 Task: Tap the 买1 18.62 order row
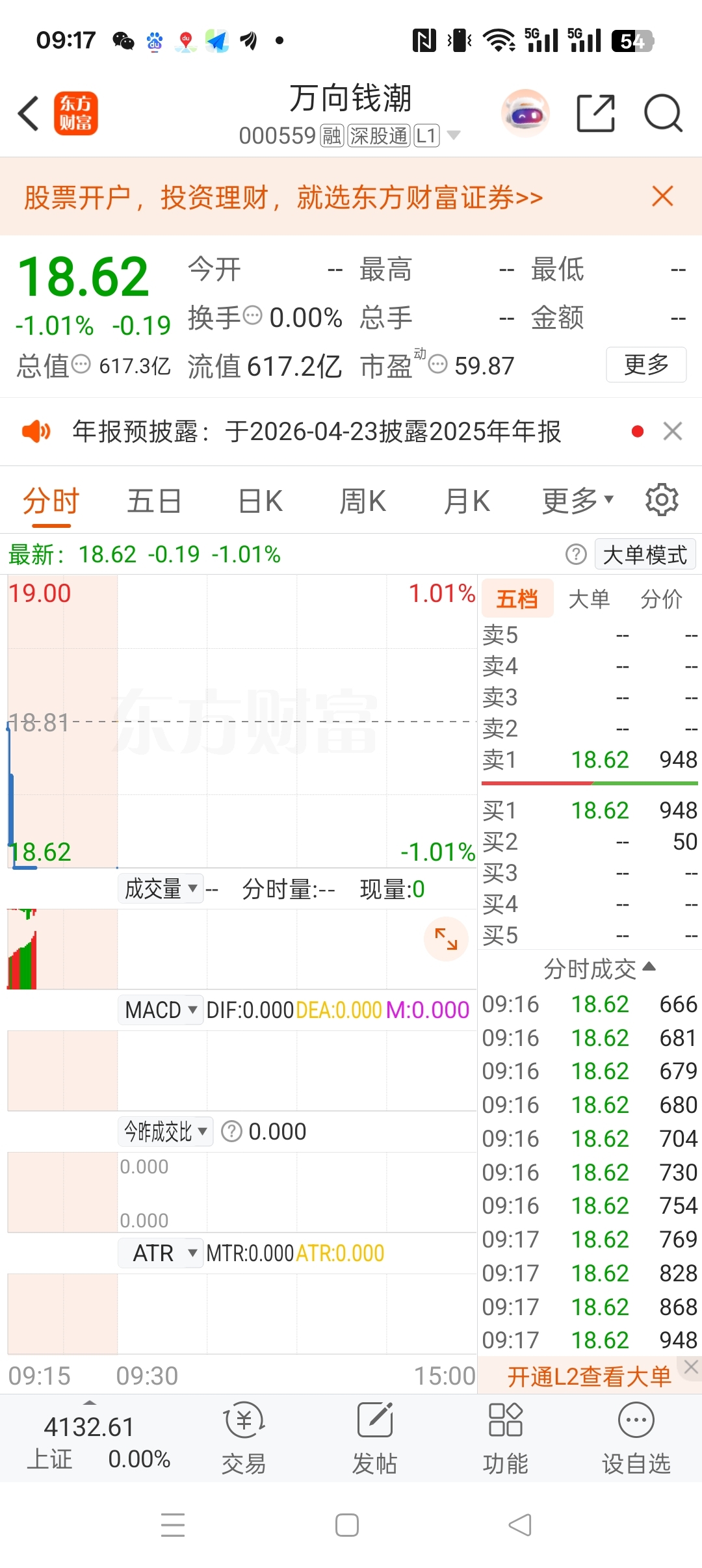click(x=590, y=810)
